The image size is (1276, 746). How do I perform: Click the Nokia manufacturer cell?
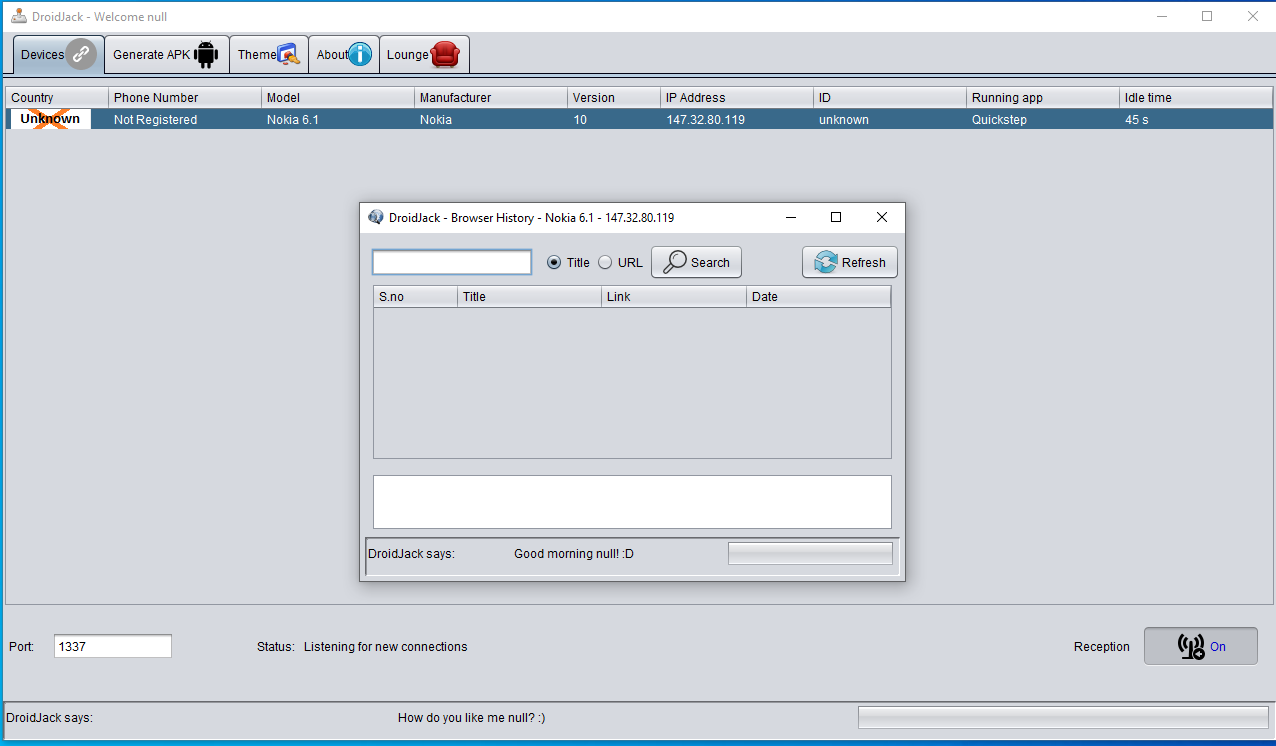[491, 119]
